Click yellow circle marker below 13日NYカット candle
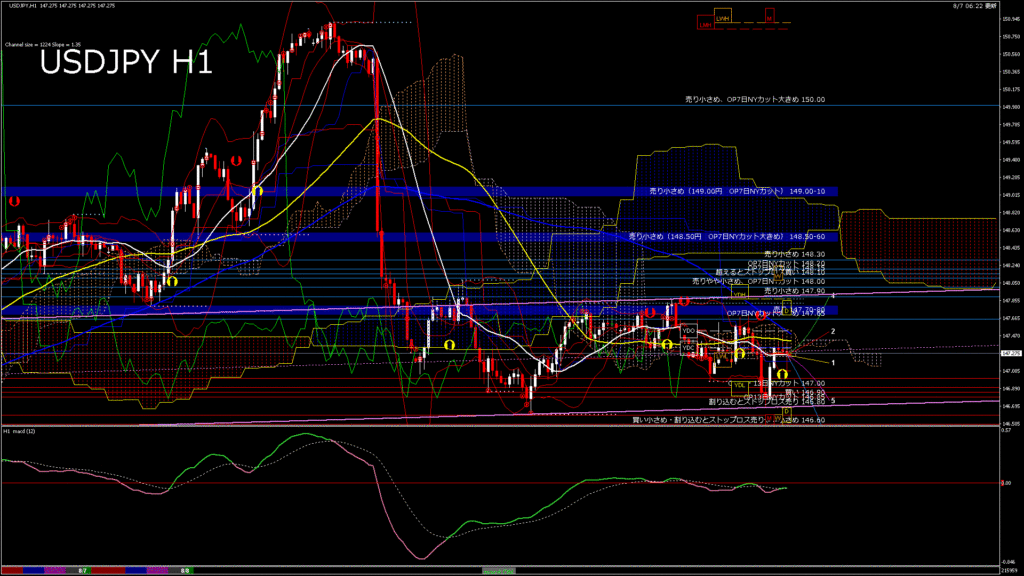The image size is (1024, 576). 781,374
